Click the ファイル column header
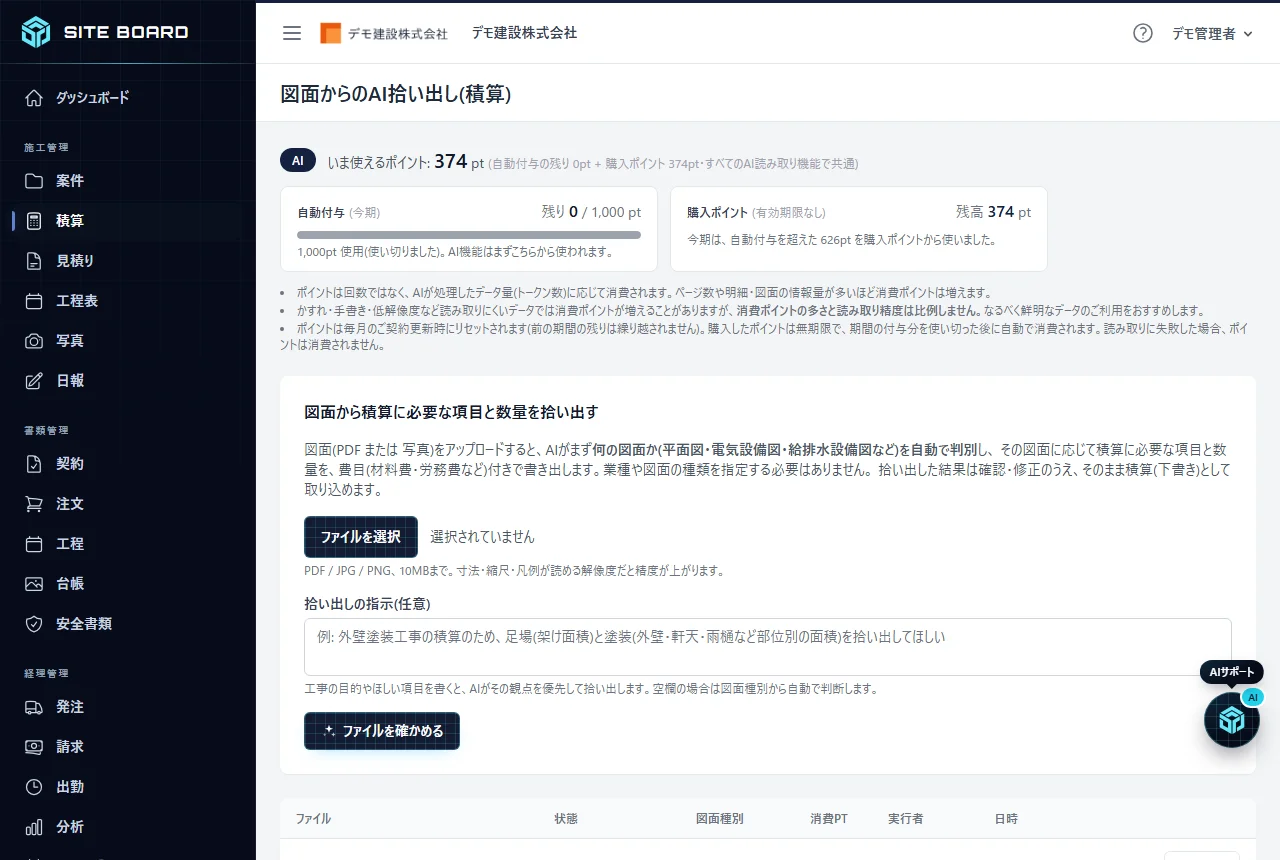The width and height of the screenshot is (1280, 860). 313,819
